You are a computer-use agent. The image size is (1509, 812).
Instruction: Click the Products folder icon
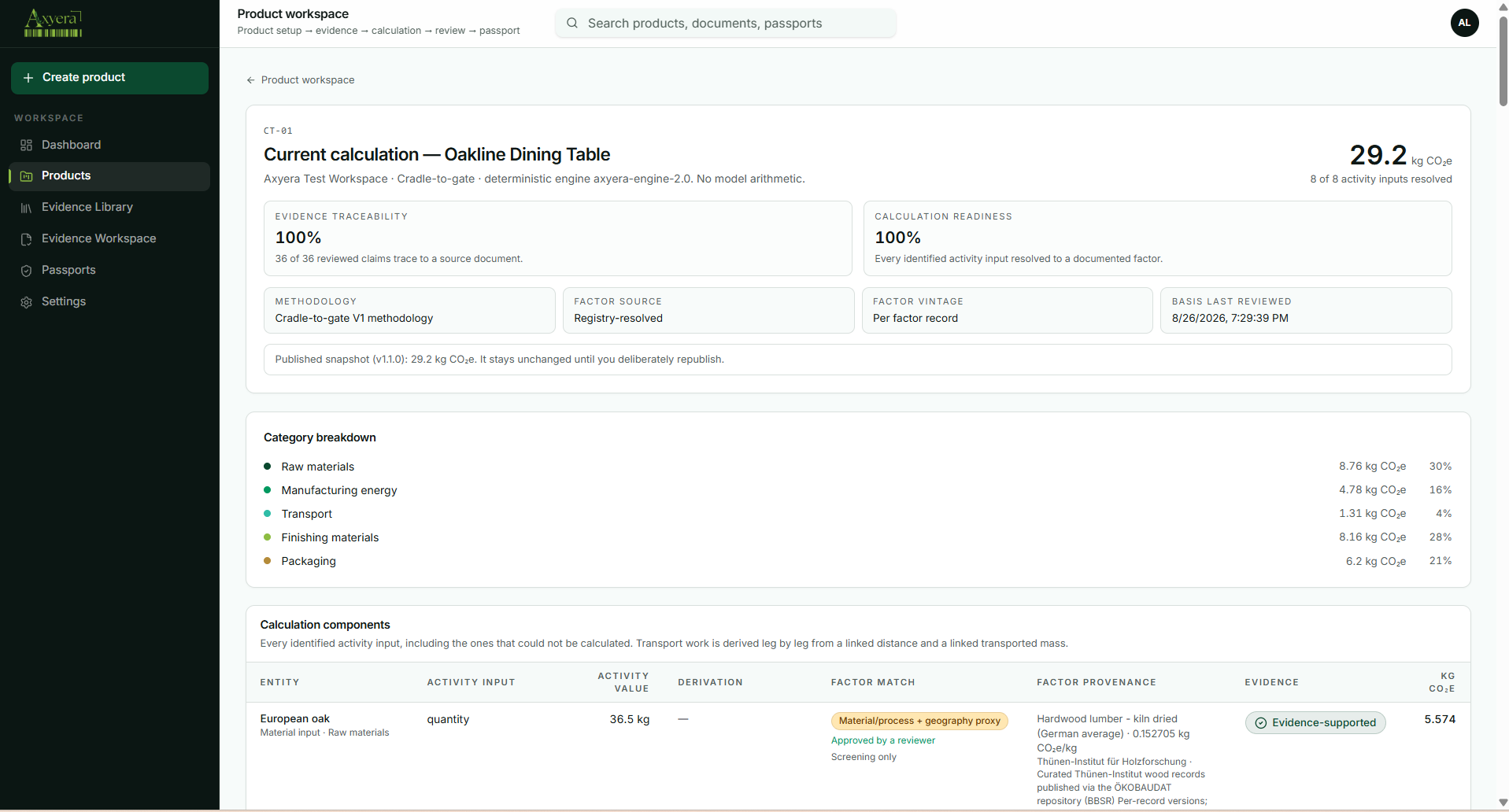pyautogui.click(x=26, y=176)
